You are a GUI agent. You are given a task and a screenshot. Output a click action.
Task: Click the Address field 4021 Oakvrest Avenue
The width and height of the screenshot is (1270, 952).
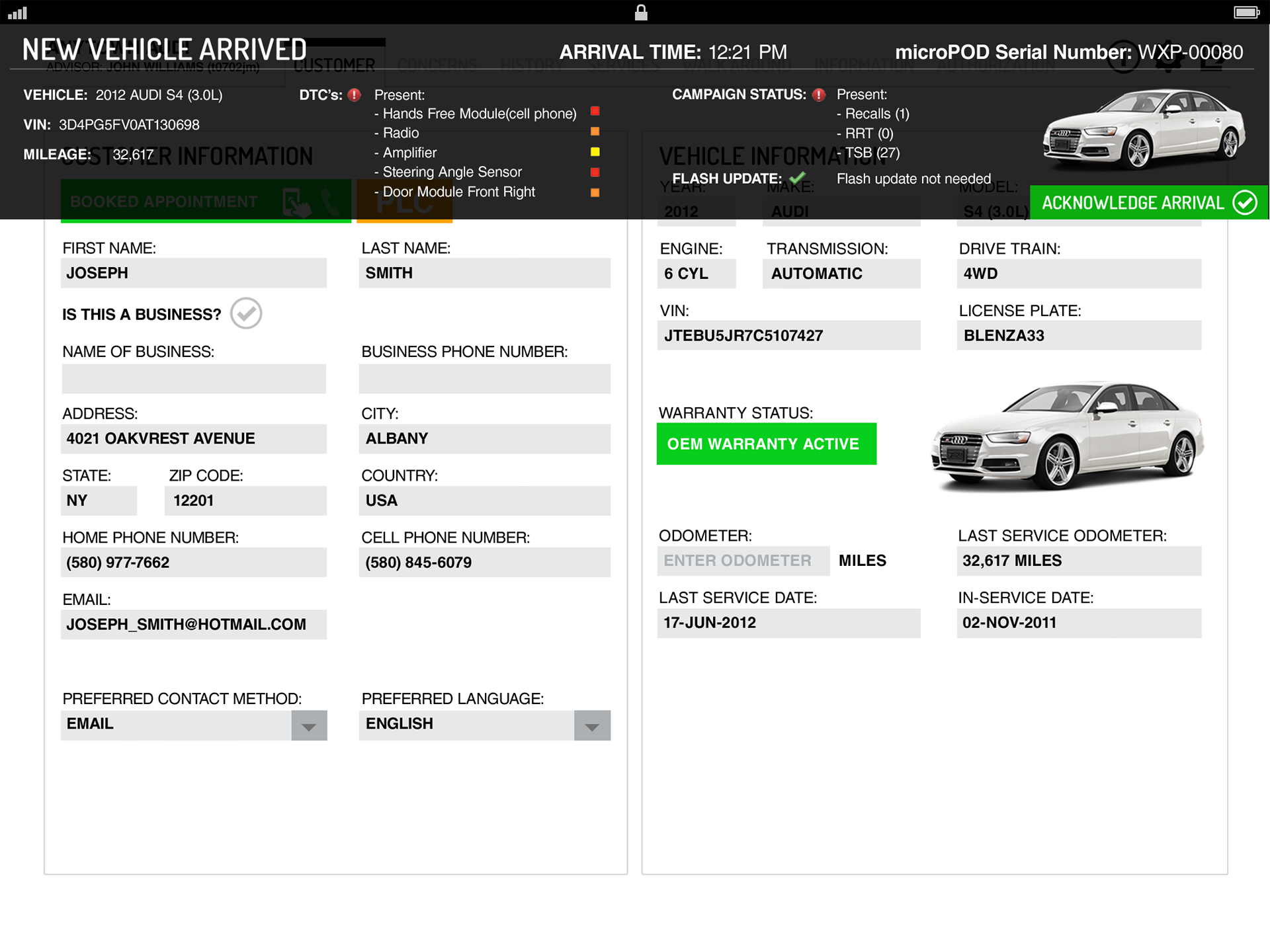coord(194,439)
